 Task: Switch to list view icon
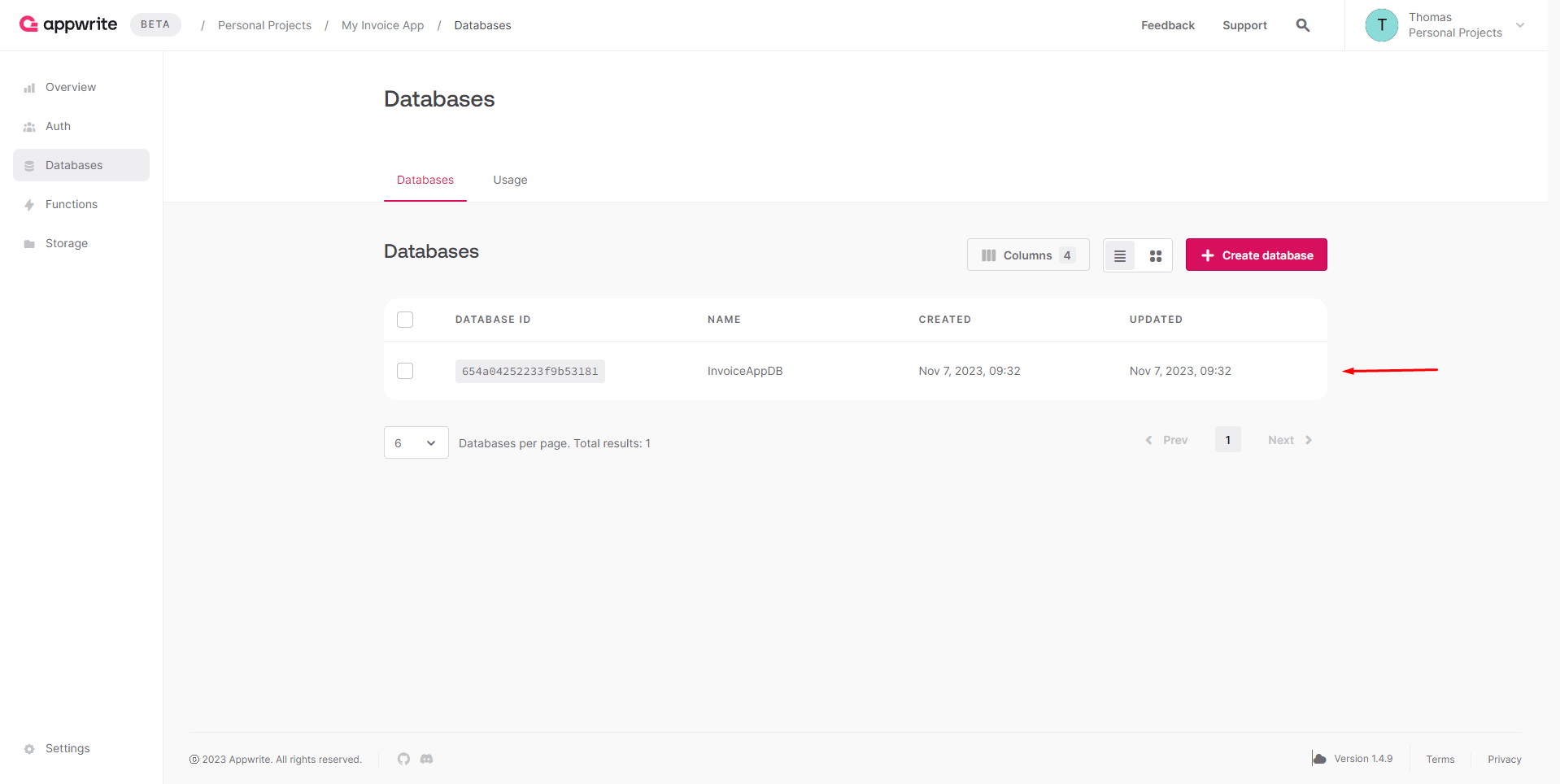tap(1120, 255)
